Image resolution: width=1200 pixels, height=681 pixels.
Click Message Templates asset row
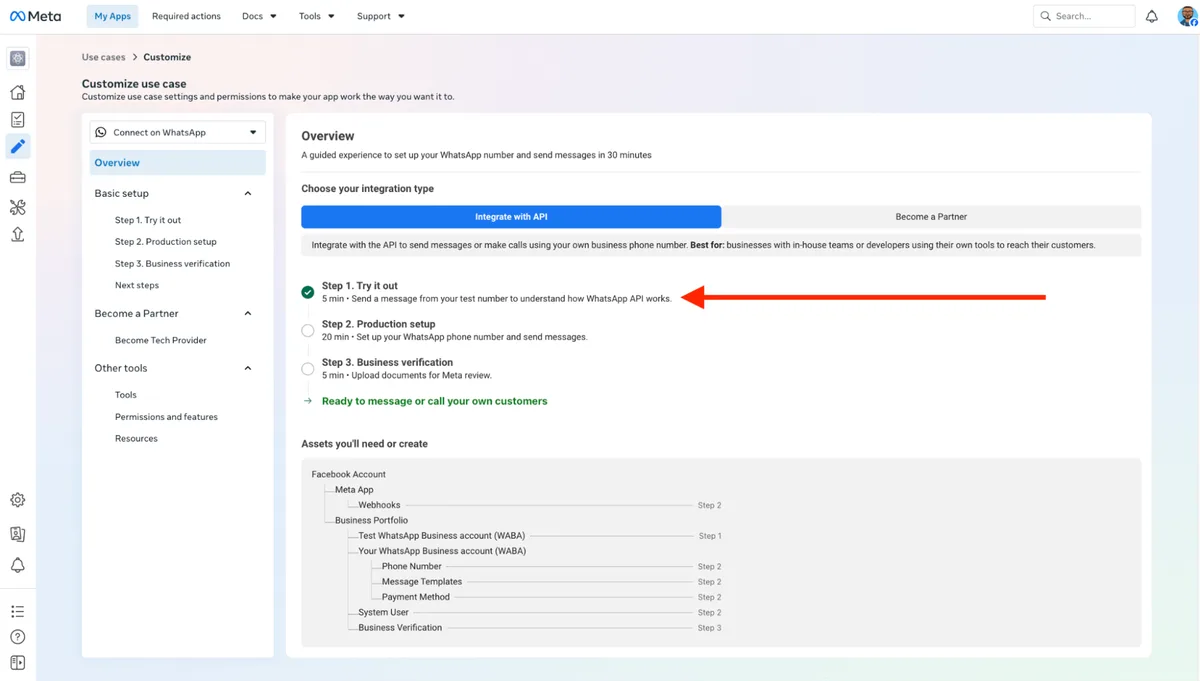pyautogui.click(x=551, y=582)
